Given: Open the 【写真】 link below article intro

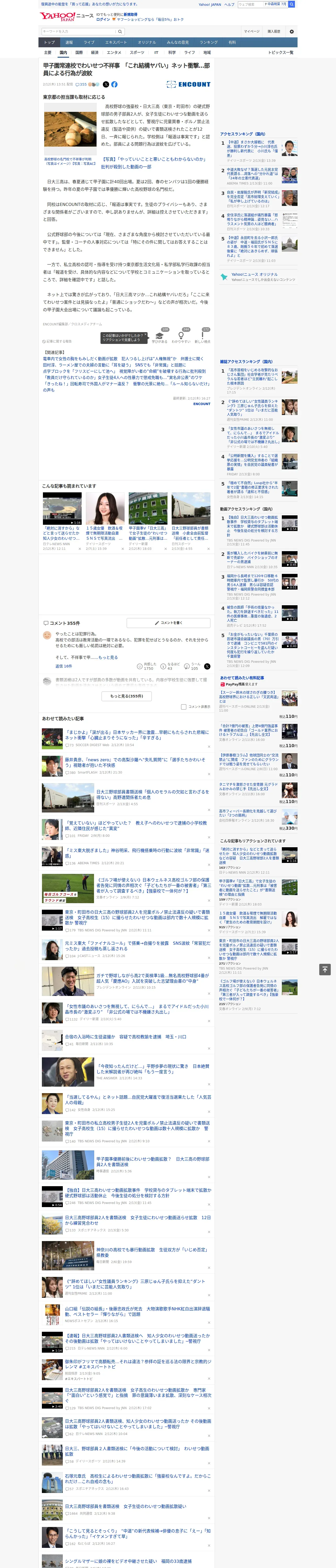Looking at the screenshot, I should click(x=154, y=163).
